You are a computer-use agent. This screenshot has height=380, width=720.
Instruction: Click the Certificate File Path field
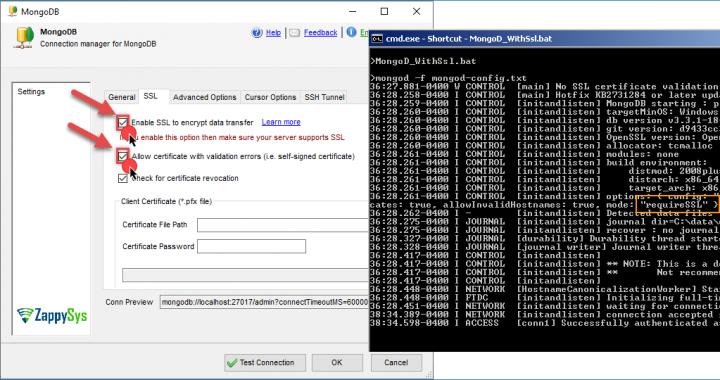click(283, 225)
